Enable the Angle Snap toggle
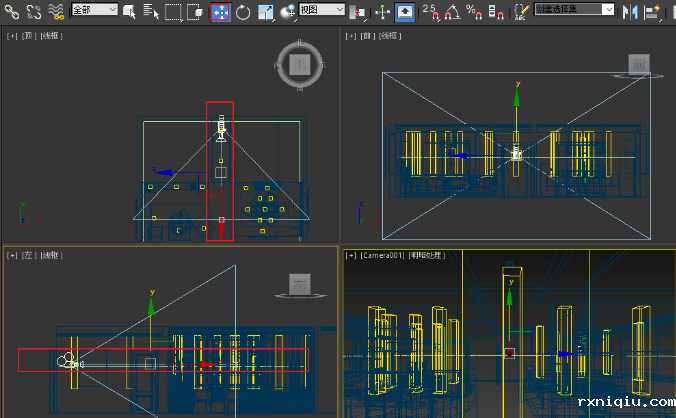Viewport: 676px width, 418px height. [452, 12]
